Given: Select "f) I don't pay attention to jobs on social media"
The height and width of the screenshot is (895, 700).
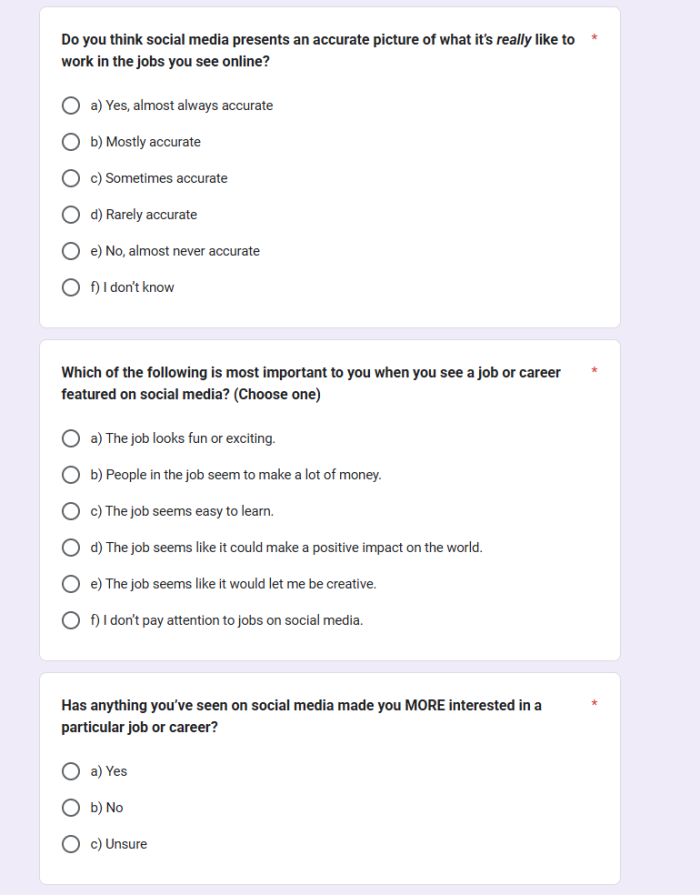Looking at the screenshot, I should point(71,620).
